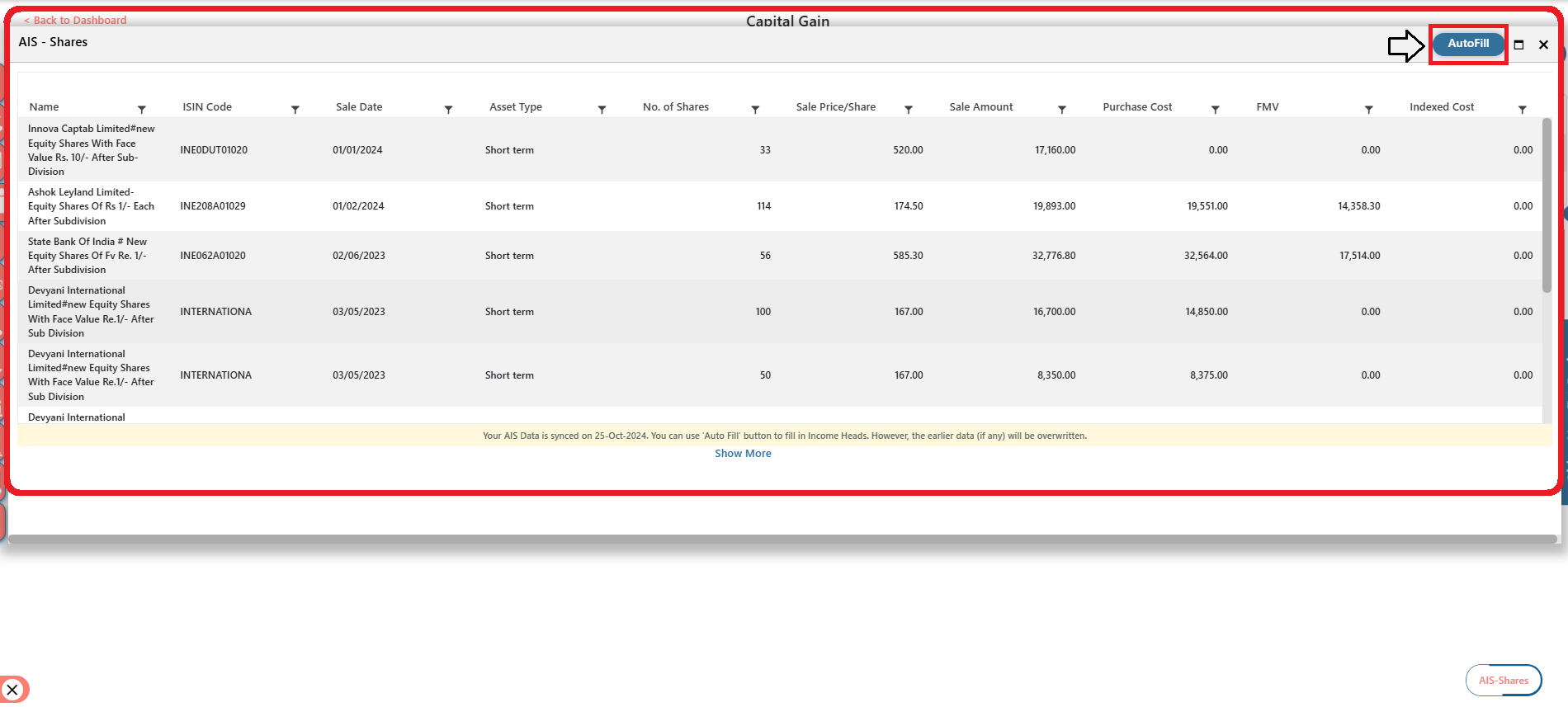Sort by the Asset Type column header

516,107
